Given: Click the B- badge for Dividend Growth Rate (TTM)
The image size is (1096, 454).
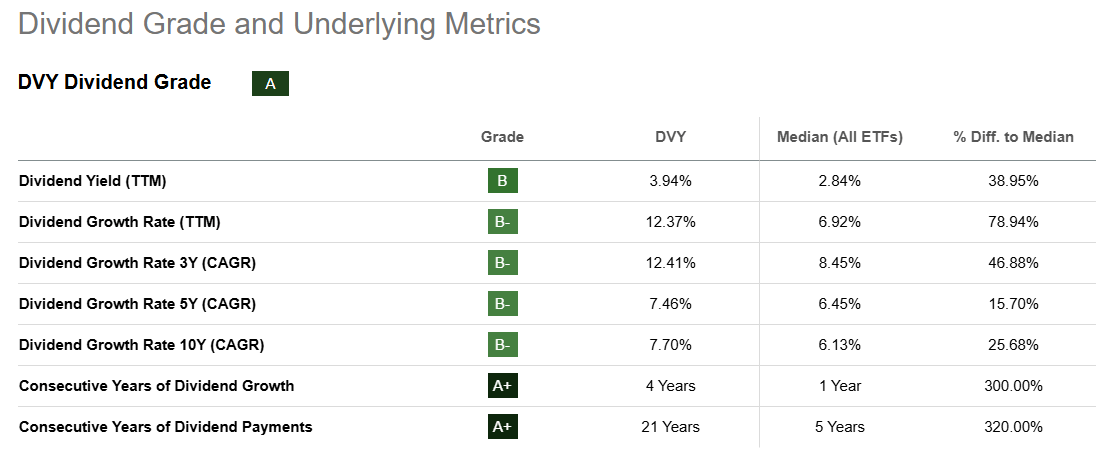Looking at the screenshot, I should coord(502,222).
